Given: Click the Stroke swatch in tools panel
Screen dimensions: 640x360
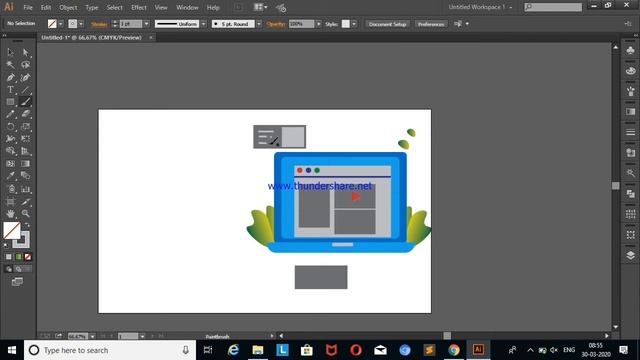Looking at the screenshot, I should point(24,242).
